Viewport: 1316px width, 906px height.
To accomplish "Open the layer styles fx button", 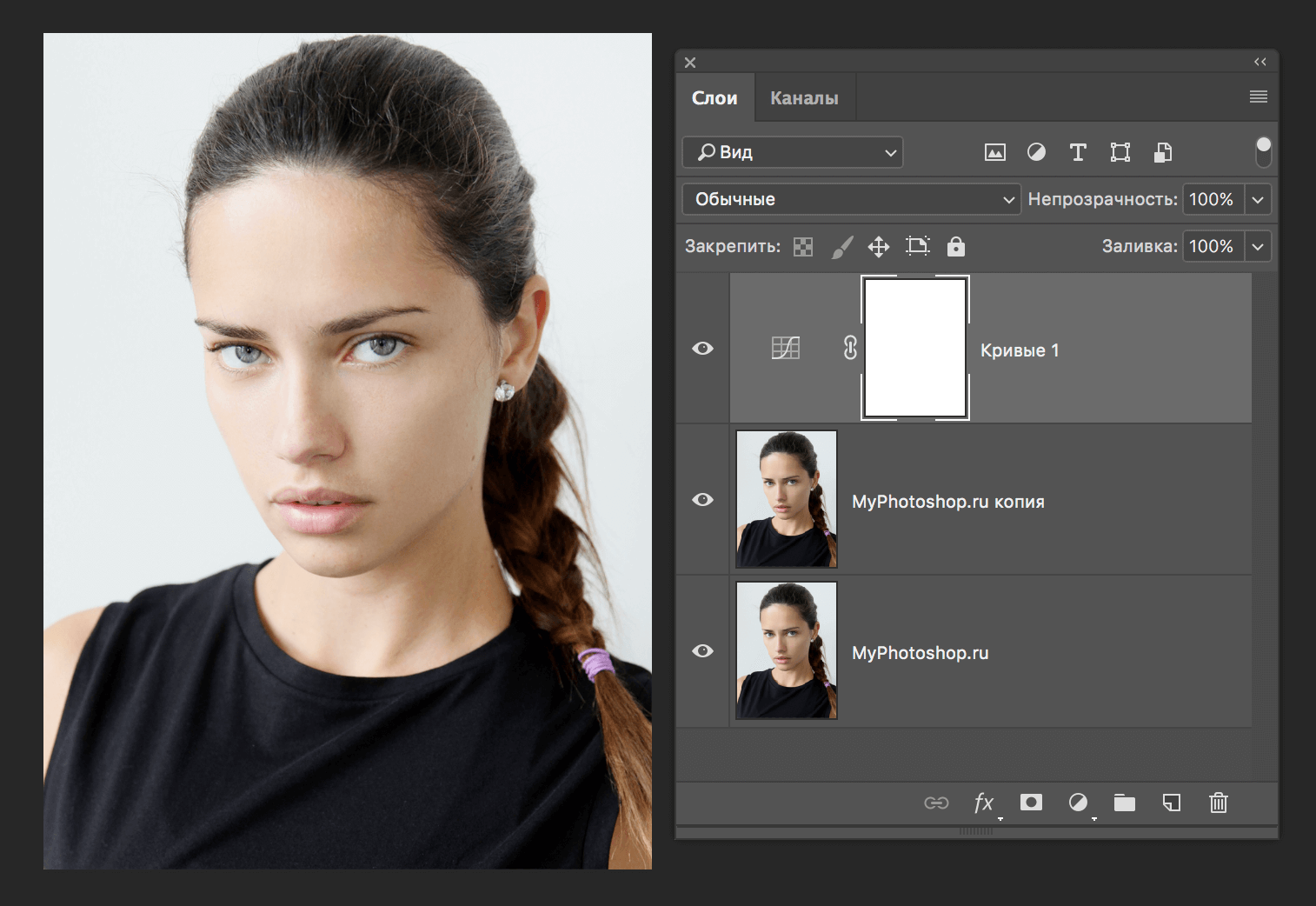I will 984,803.
